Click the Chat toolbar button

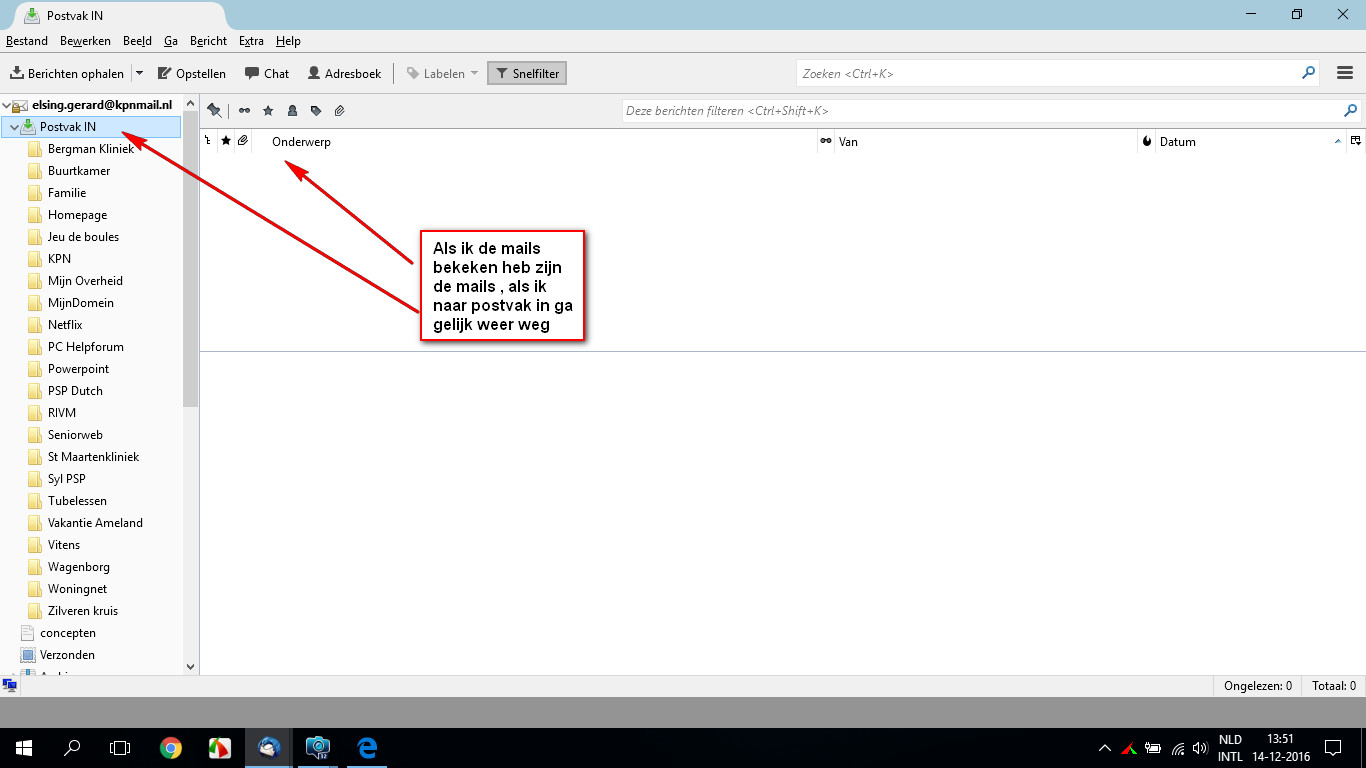tap(267, 73)
